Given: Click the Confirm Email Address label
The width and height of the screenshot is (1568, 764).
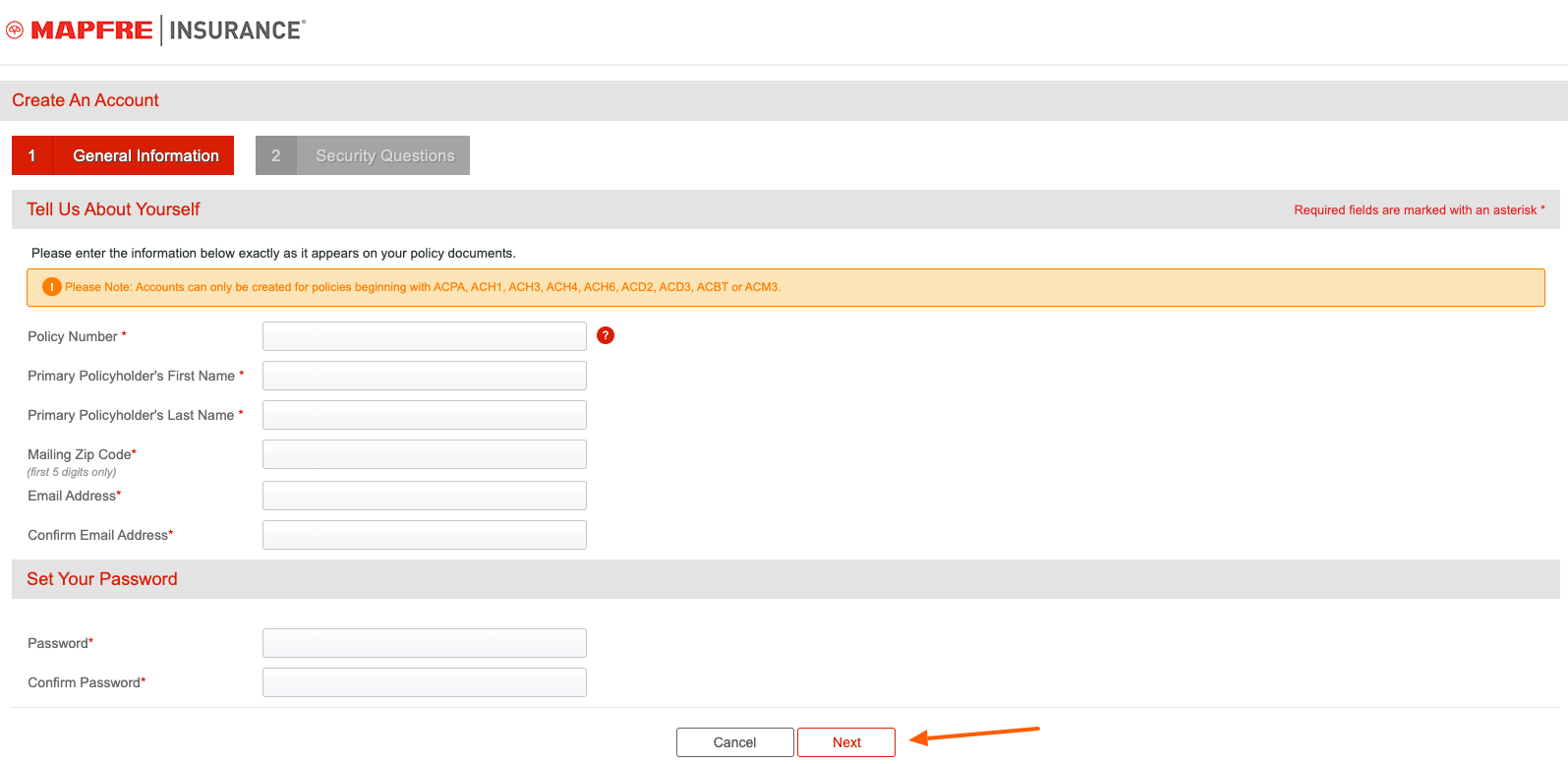Looking at the screenshot, I should [100, 535].
